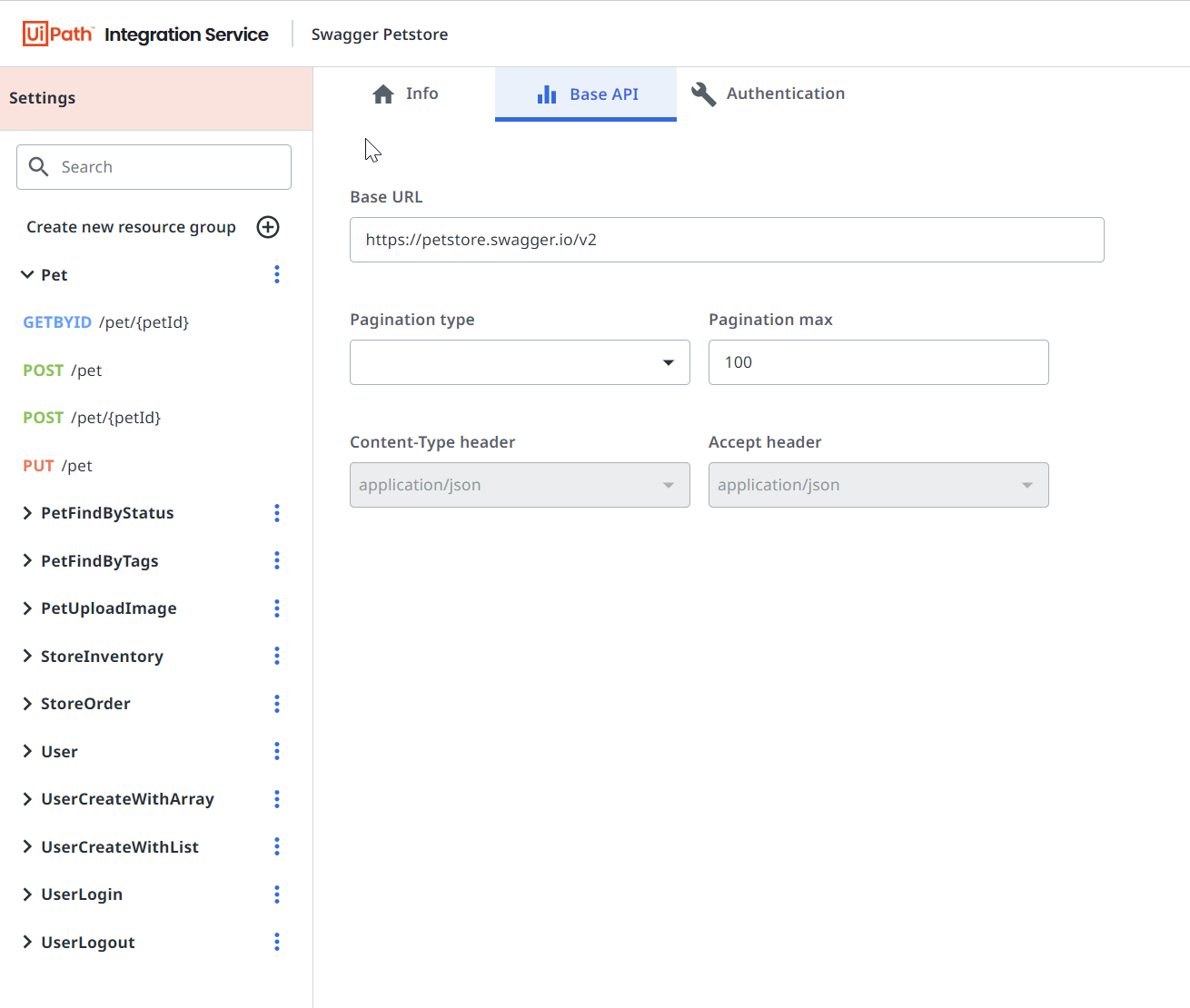Open the three-dot menu for User

[277, 751]
